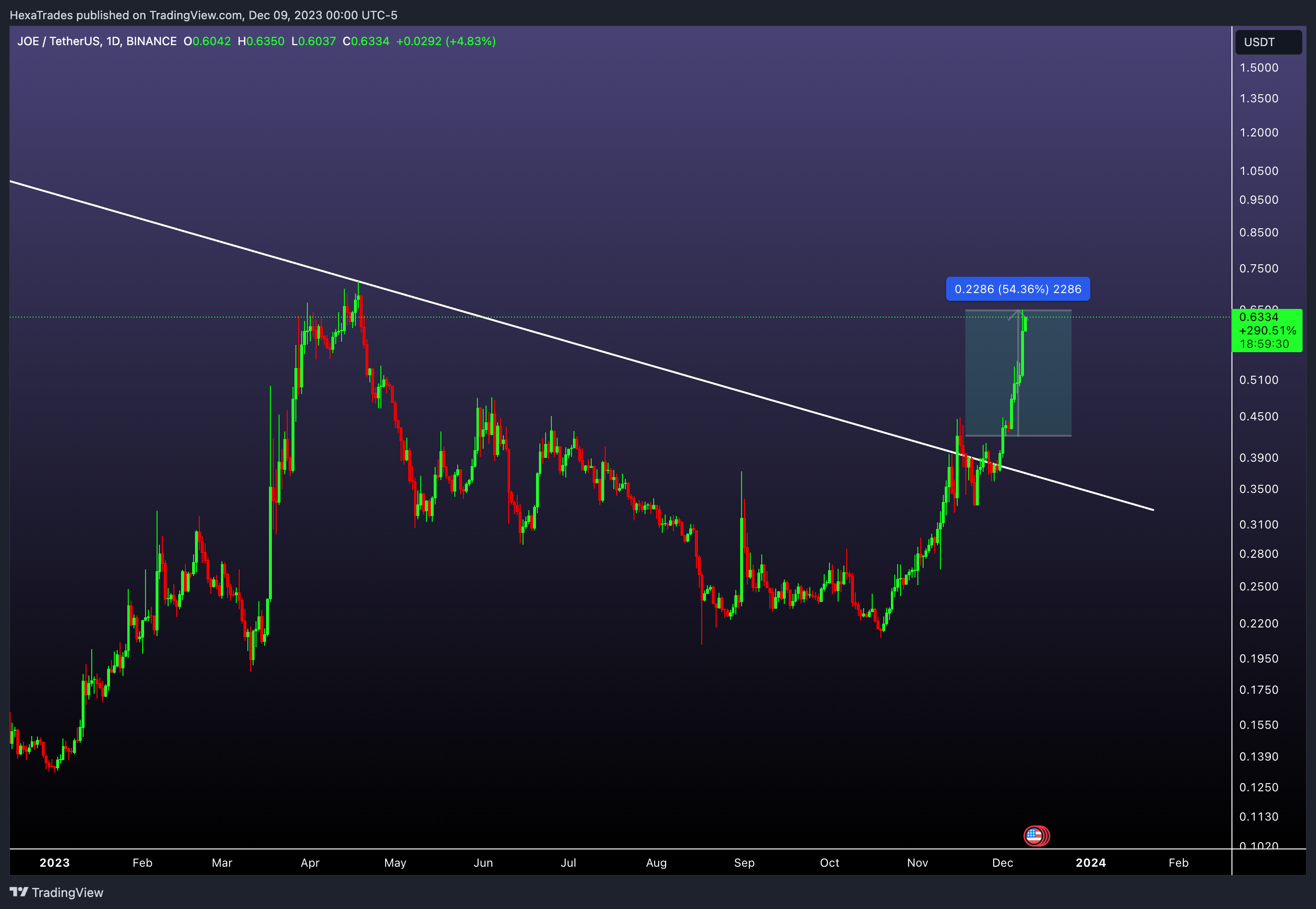Click the Jun label on time axis
This screenshot has width=1316, height=909.
click(483, 862)
